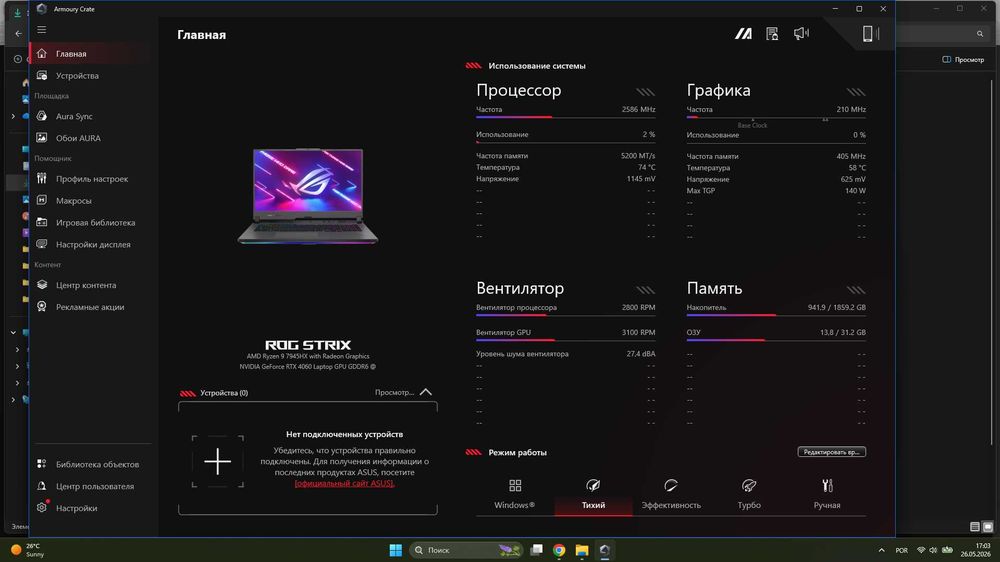Viewport: 1000px width, 562px height.
Task: Click Накопитель storage usage bar
Action: click(776, 314)
